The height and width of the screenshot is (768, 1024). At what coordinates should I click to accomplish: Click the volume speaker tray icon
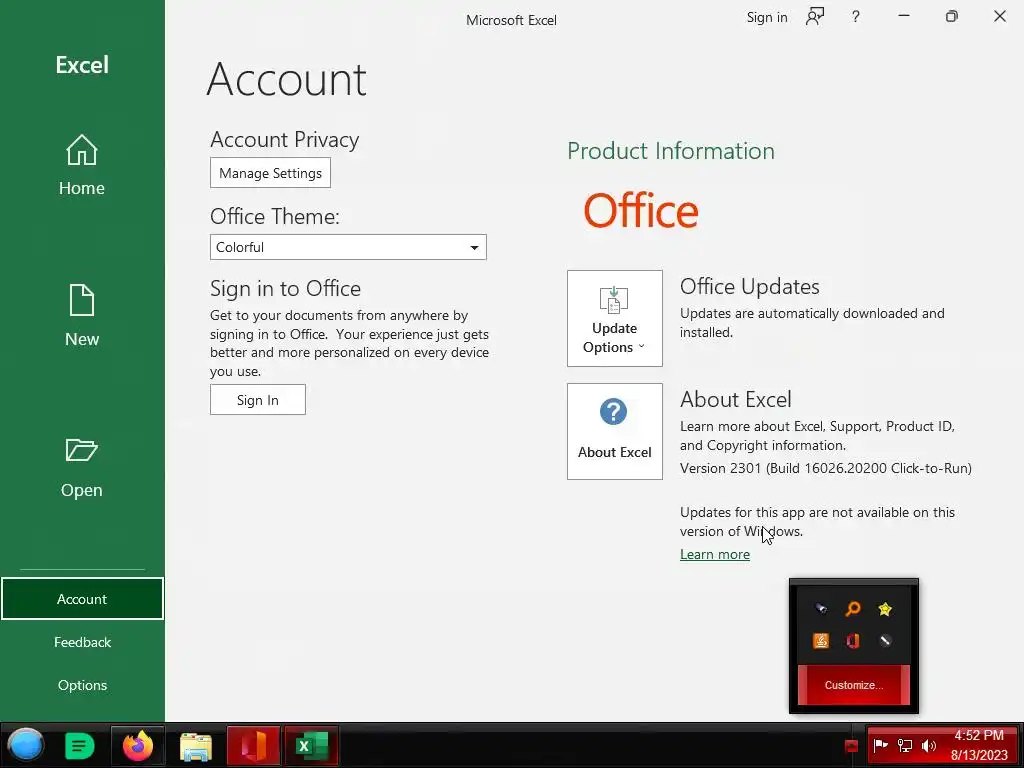pyautogui.click(x=928, y=745)
